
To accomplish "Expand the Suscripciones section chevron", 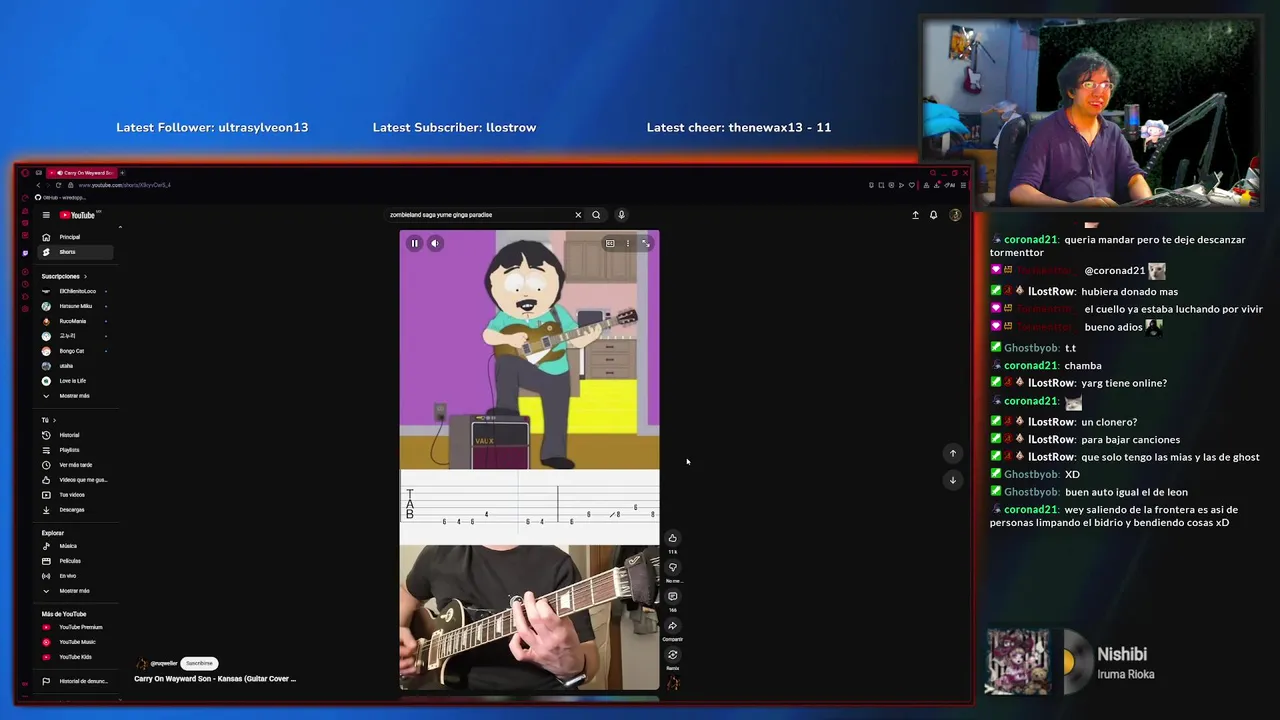I will click(85, 276).
